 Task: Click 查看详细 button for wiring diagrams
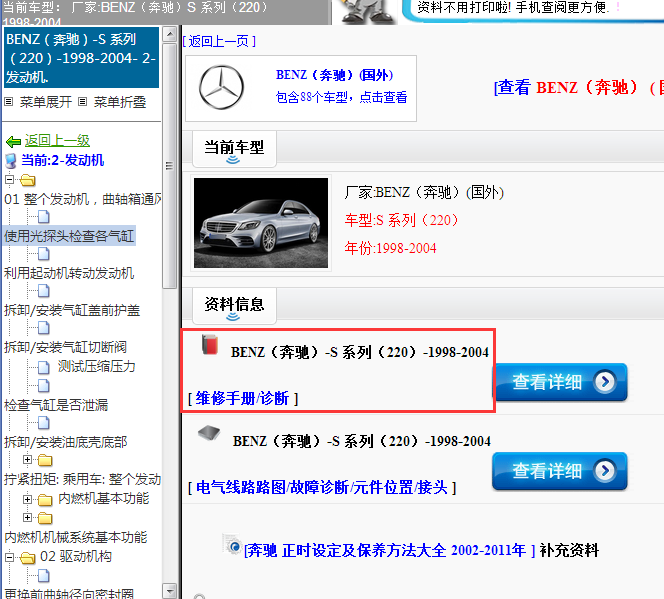[560, 471]
